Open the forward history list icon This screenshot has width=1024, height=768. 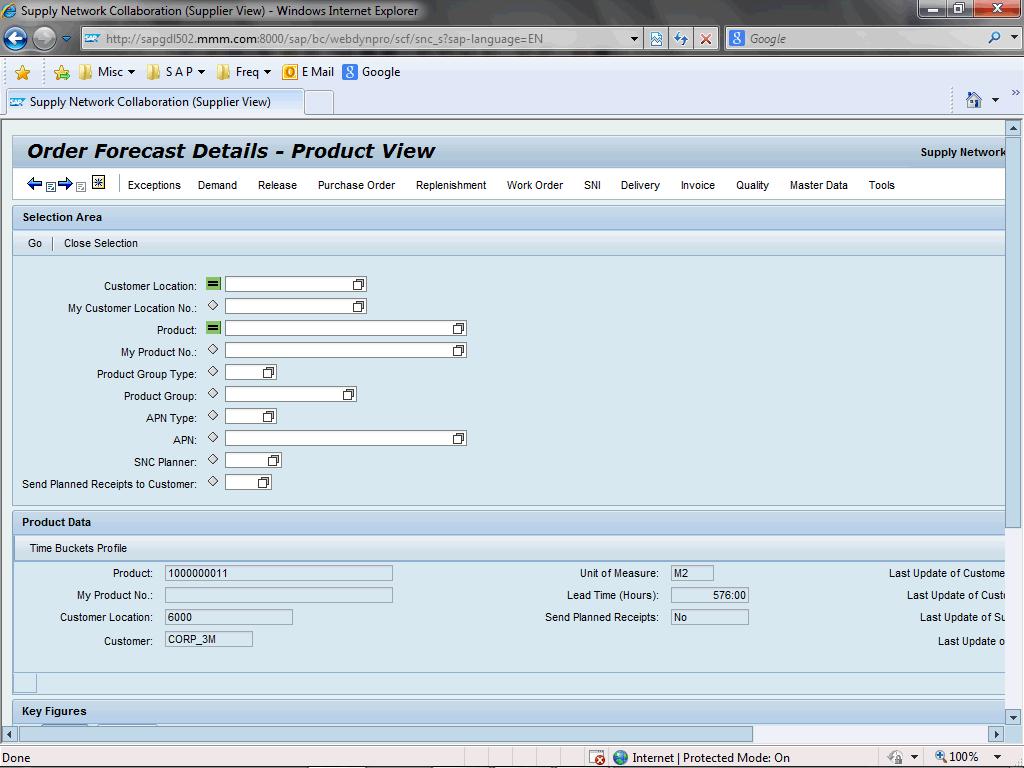point(81,187)
